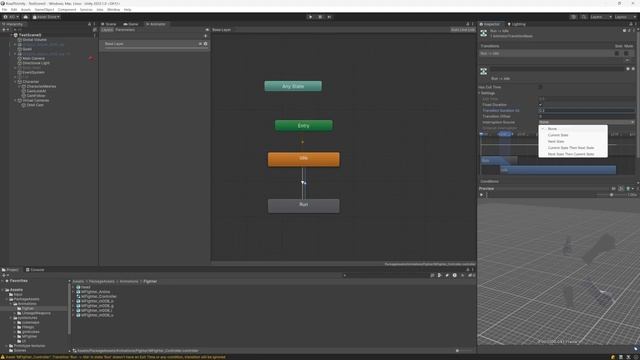Switch to the Parameters tab in Animator
Viewport: 640px width, 360px height.
tap(125, 30)
